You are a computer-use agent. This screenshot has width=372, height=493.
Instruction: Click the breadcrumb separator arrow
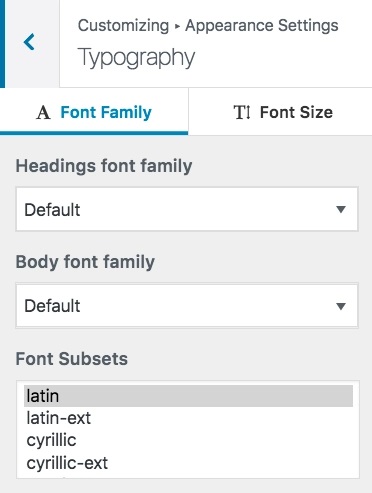pos(177,26)
